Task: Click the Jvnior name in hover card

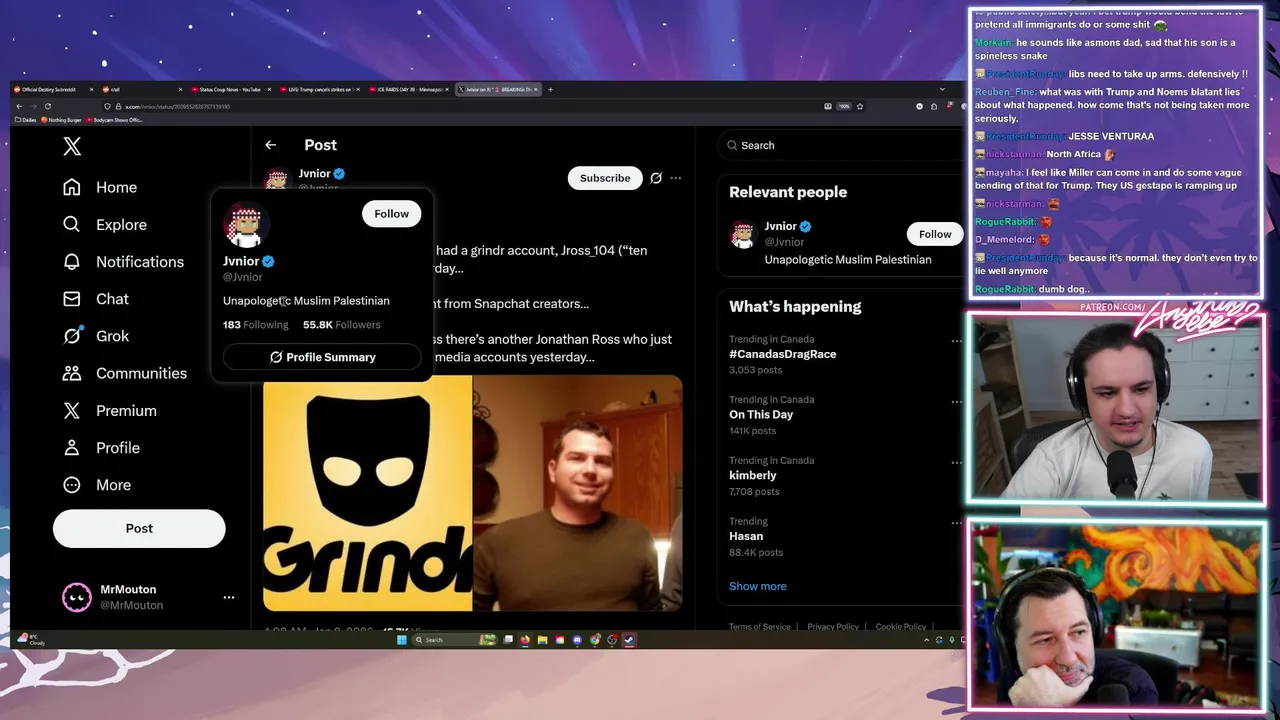Action: click(241, 261)
